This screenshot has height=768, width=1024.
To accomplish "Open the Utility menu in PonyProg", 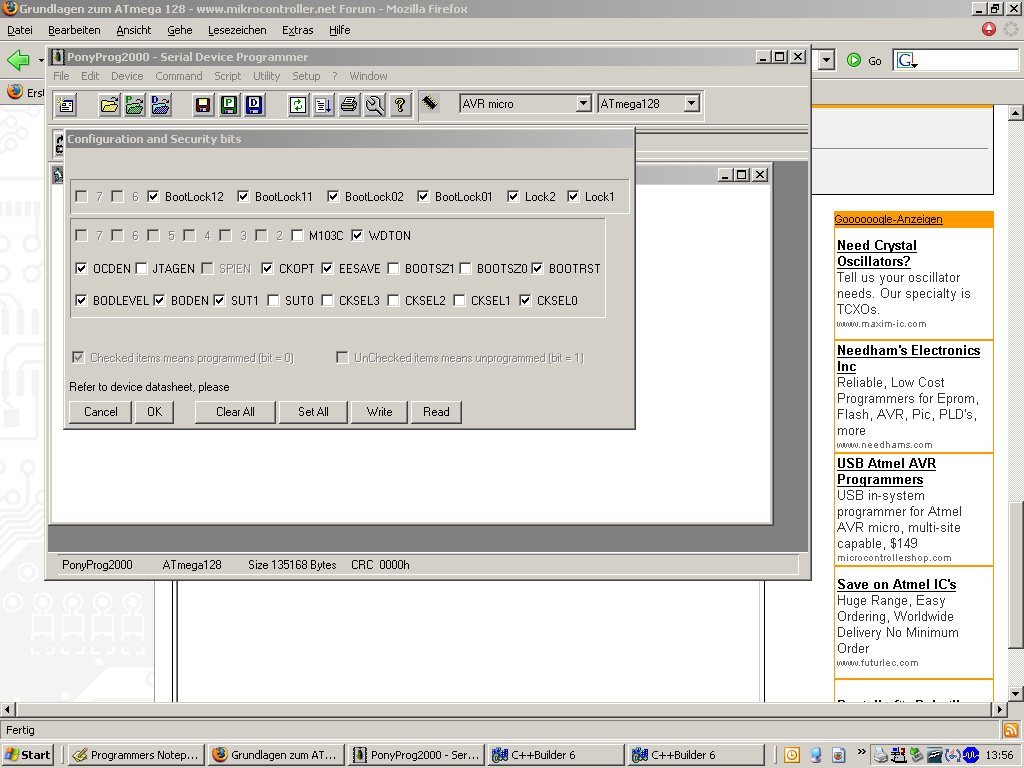I will tap(266, 76).
